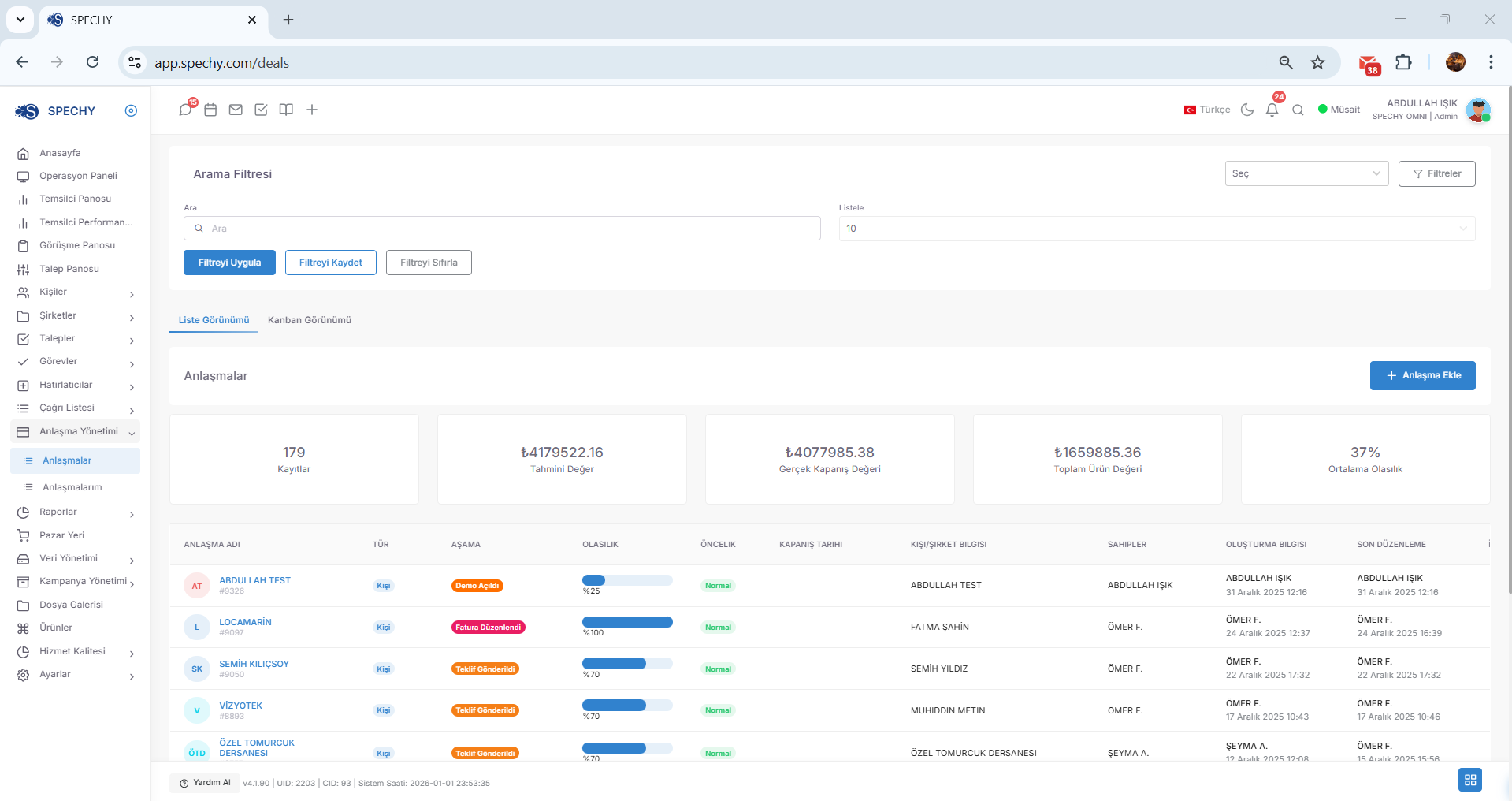The height and width of the screenshot is (801, 1512).
Task: Click the Temsilci Panosu chart icon
Action: pyautogui.click(x=23, y=199)
